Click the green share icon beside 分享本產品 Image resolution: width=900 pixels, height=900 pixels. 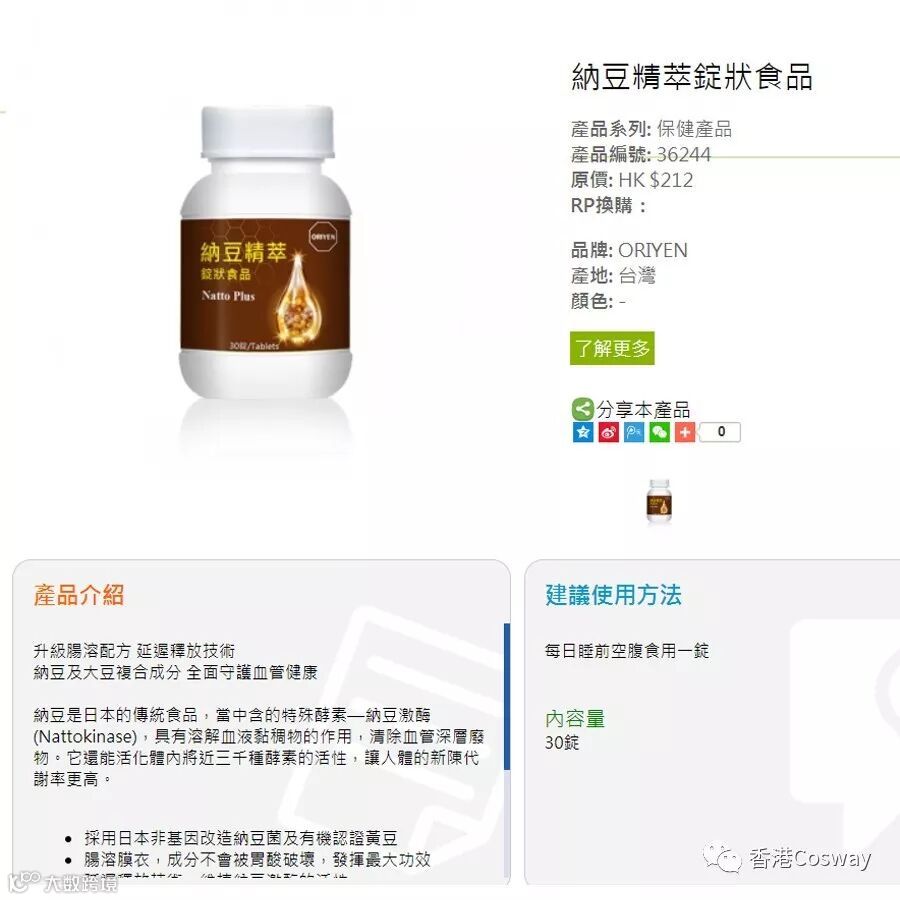tap(583, 409)
